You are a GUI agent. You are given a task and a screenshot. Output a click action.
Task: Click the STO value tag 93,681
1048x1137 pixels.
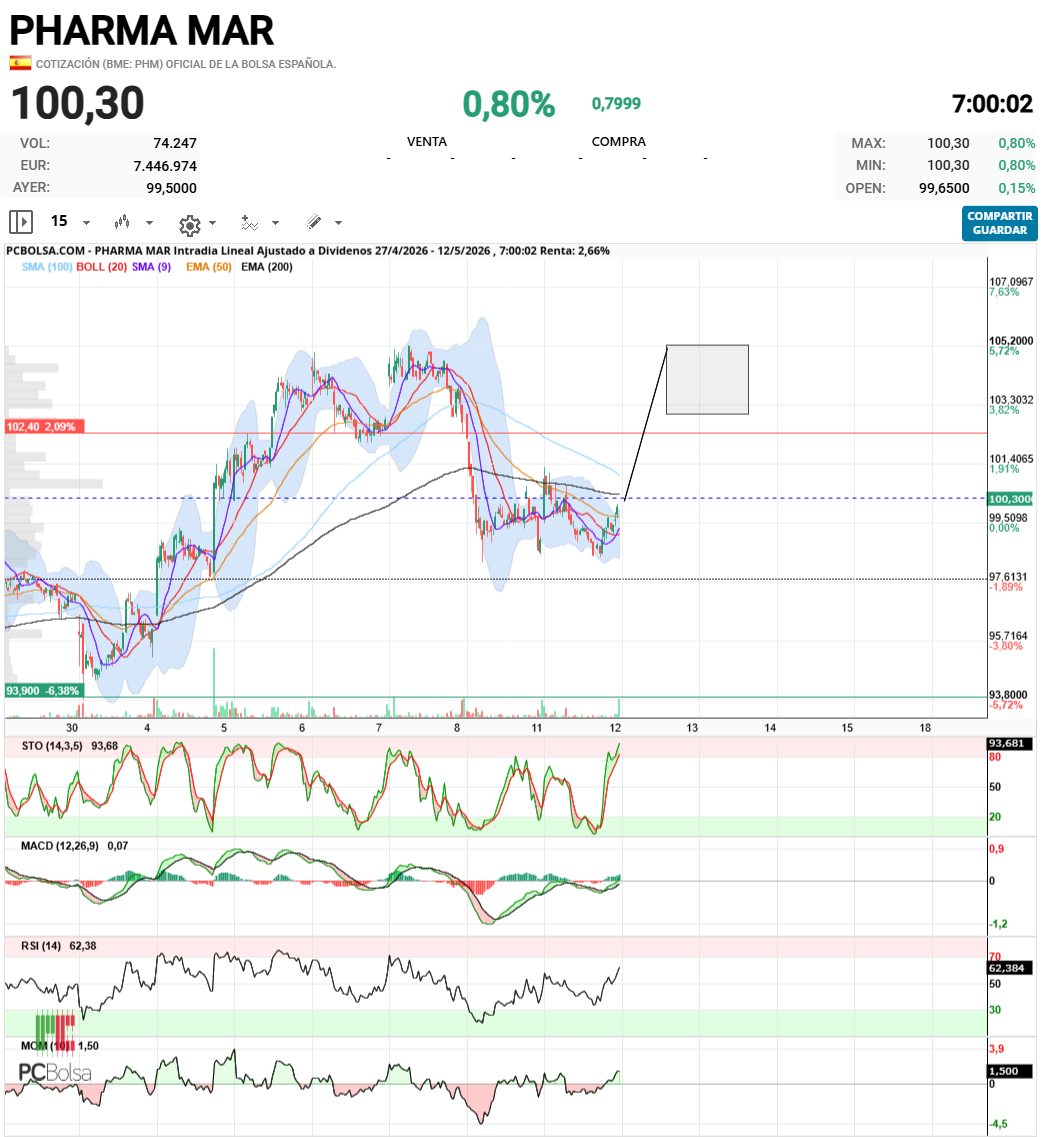[1010, 743]
